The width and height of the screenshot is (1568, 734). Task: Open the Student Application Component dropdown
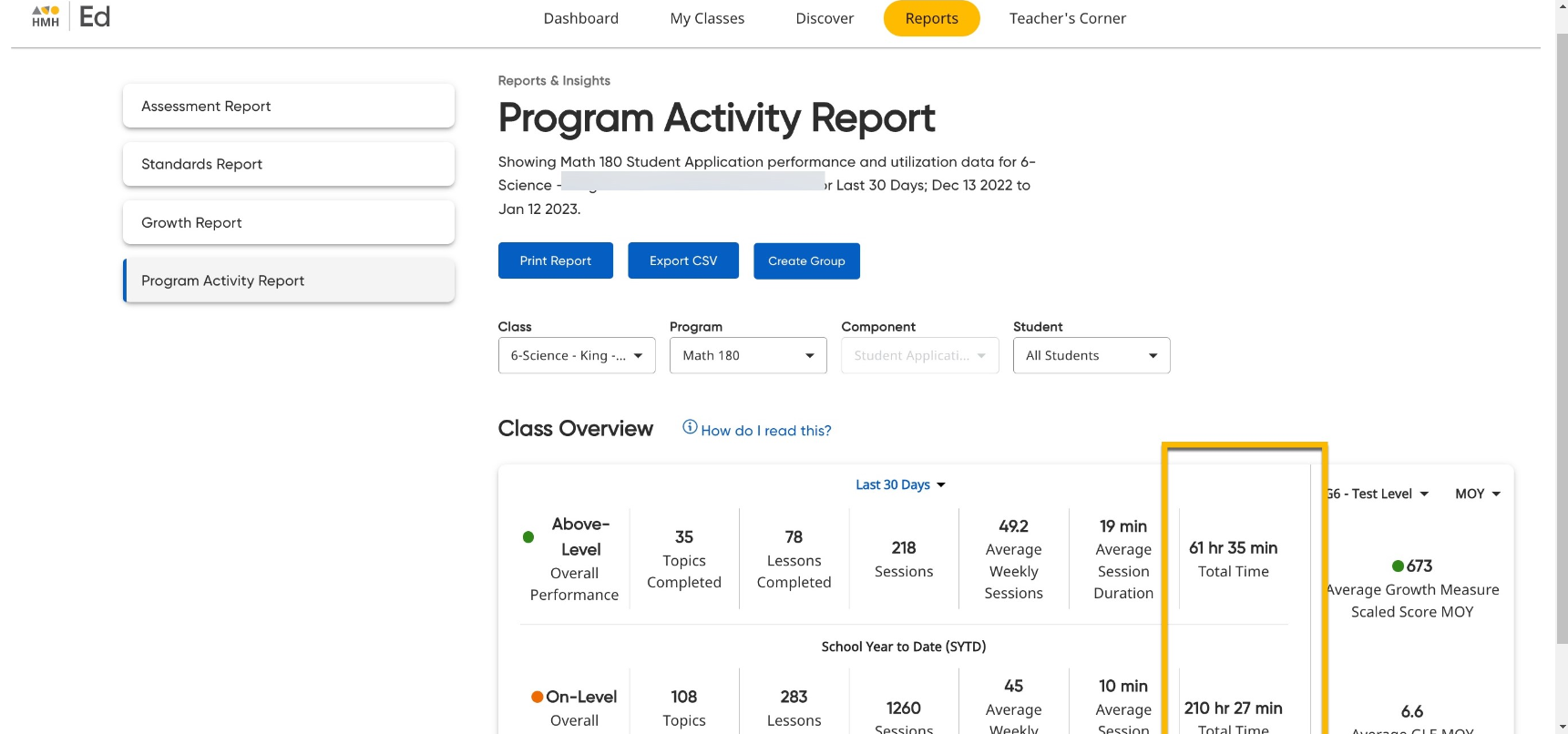pos(919,355)
